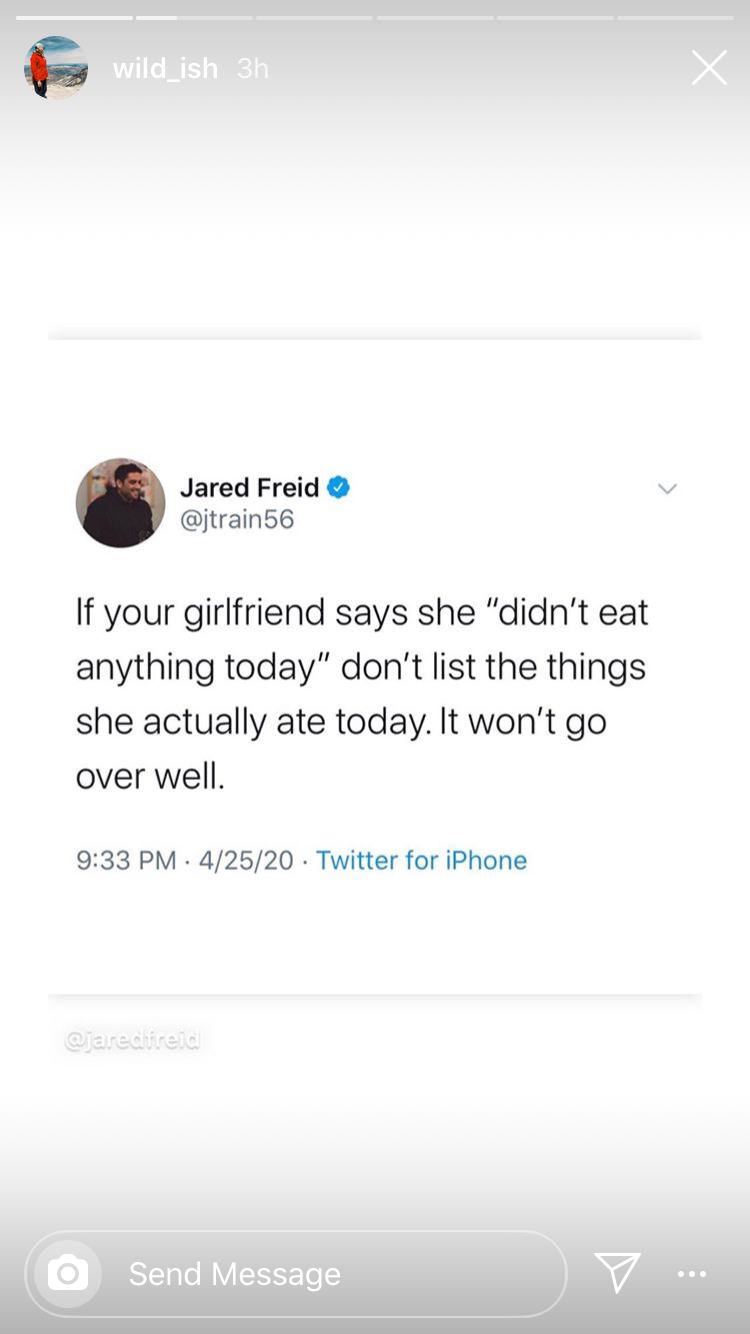Open the wild_ish username link
The height and width of the screenshot is (1334, 750).
point(165,68)
